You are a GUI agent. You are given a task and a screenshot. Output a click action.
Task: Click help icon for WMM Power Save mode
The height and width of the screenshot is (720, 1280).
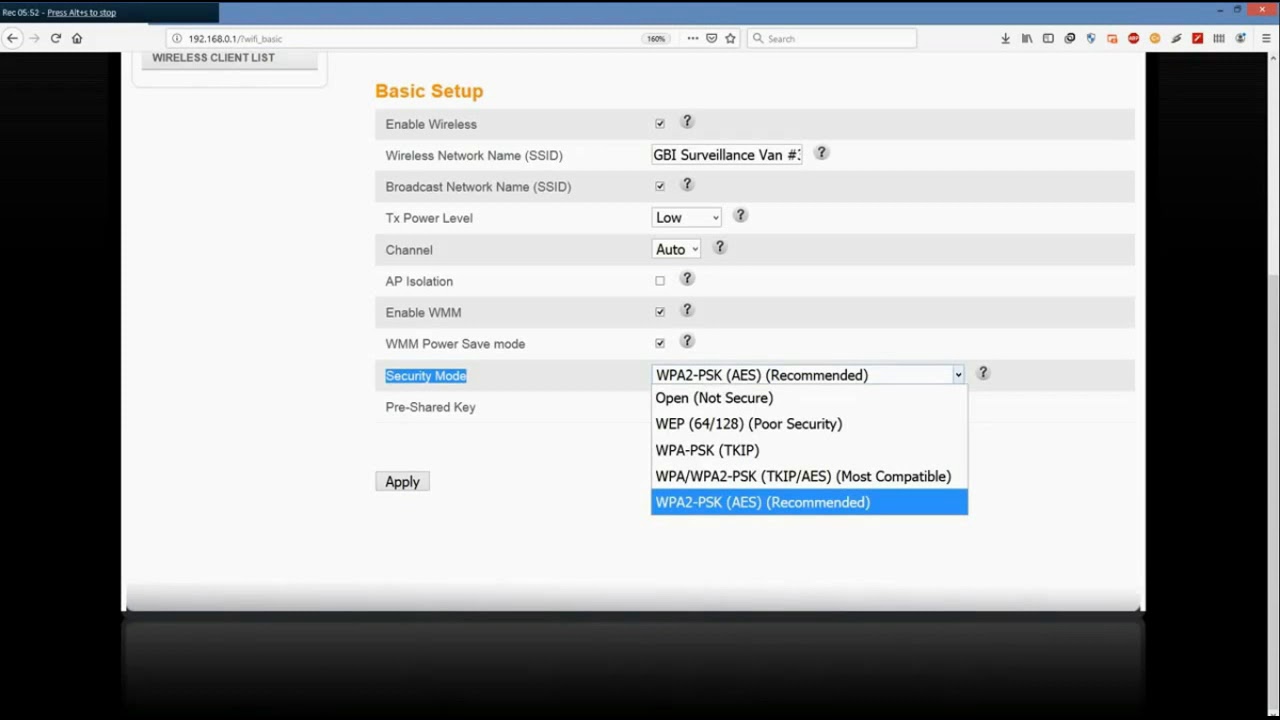[687, 341]
